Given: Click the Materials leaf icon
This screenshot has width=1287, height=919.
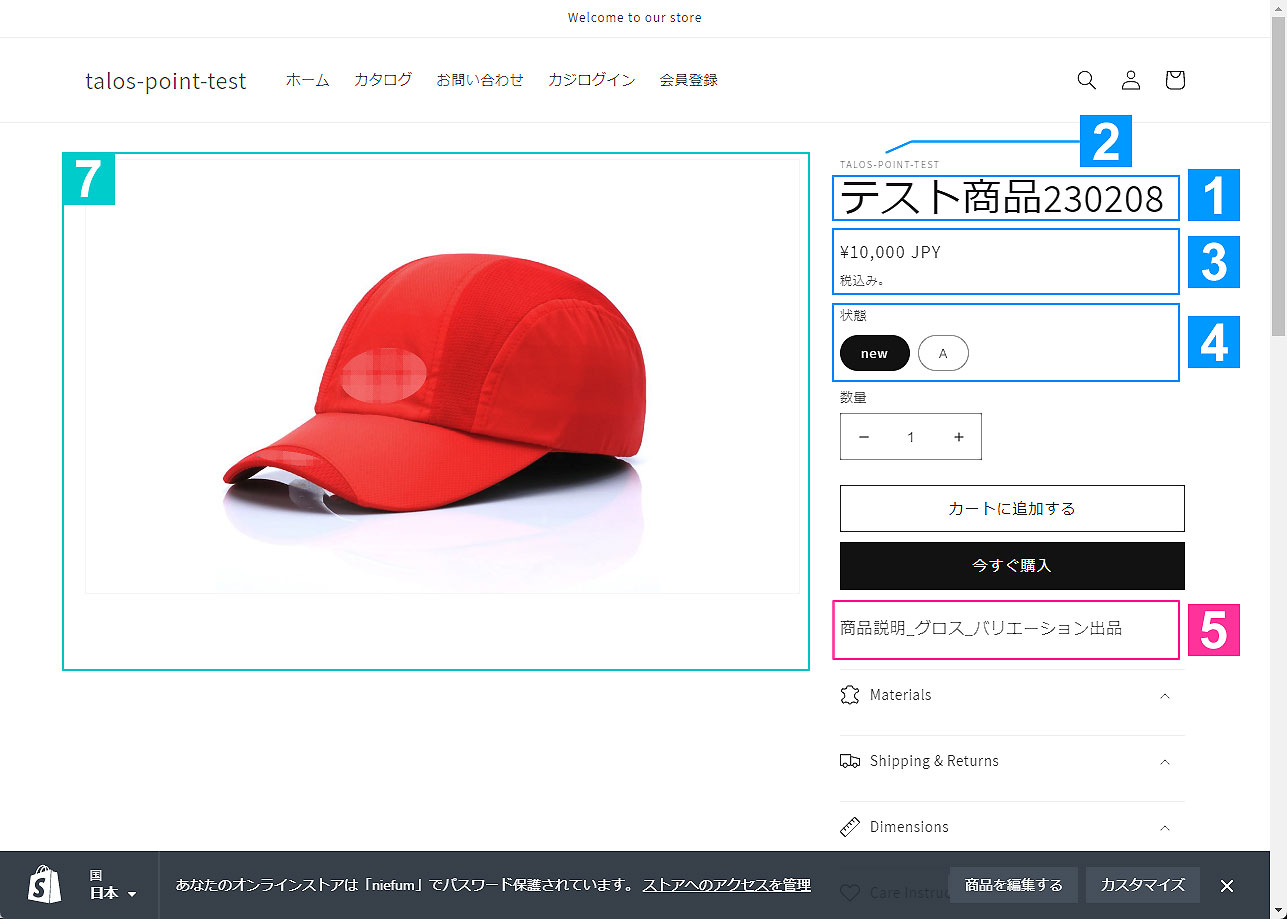Looking at the screenshot, I should pyautogui.click(x=850, y=695).
